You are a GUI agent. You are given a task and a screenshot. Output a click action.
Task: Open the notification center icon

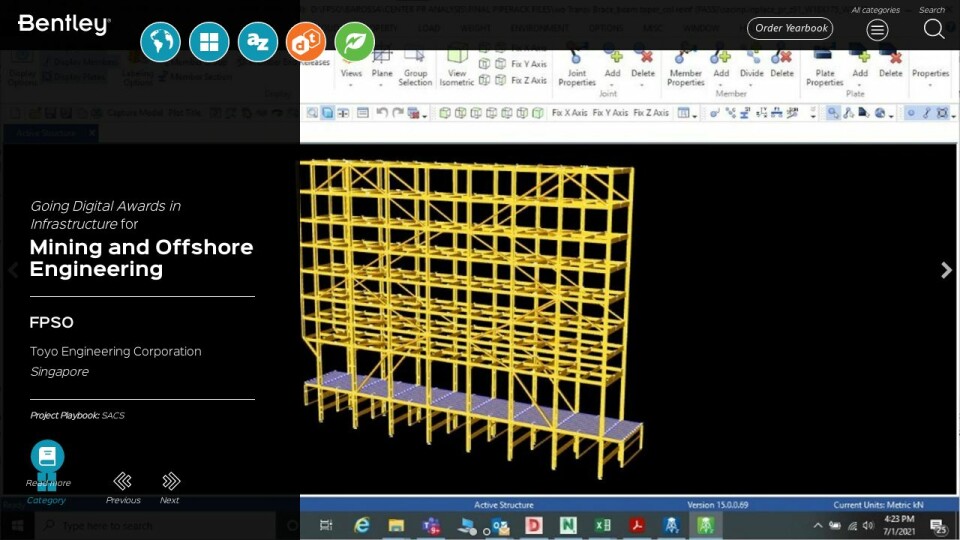tap(938, 526)
